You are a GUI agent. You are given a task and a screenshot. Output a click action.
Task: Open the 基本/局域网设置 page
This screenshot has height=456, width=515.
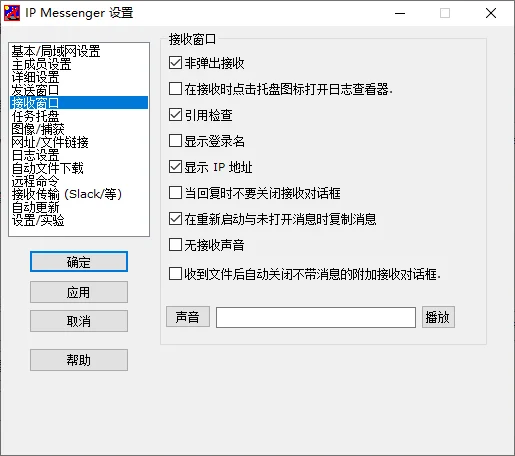79,51
